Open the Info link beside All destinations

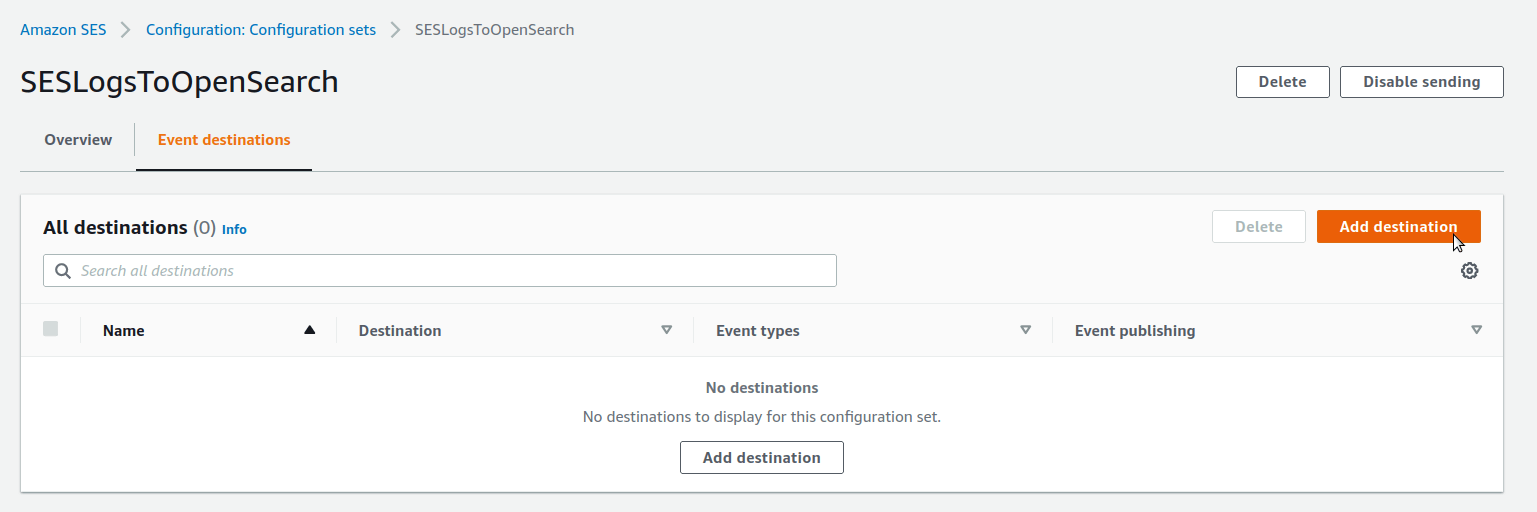tap(234, 229)
